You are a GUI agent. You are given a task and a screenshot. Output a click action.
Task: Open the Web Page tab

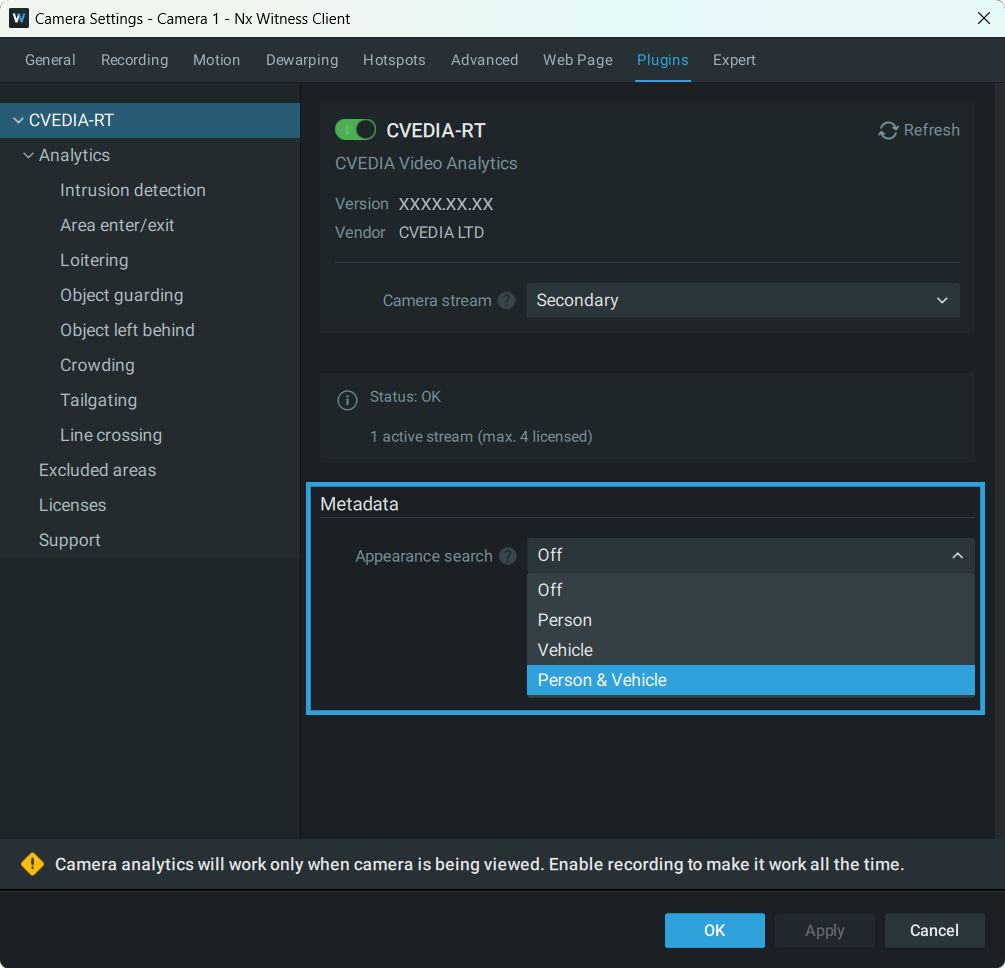coord(578,60)
